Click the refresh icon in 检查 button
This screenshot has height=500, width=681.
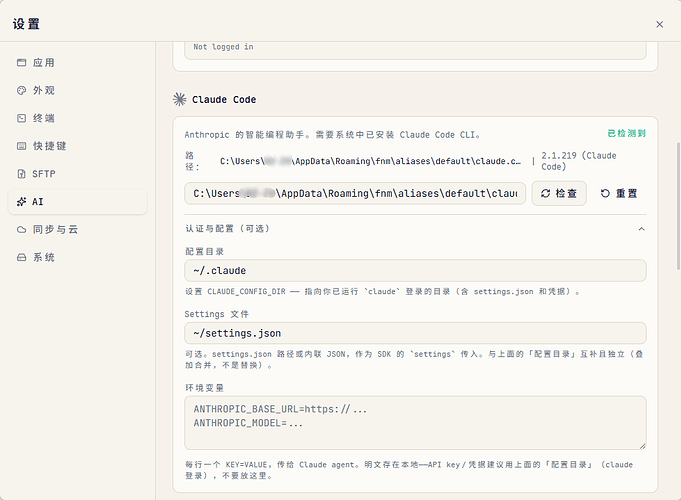point(545,193)
